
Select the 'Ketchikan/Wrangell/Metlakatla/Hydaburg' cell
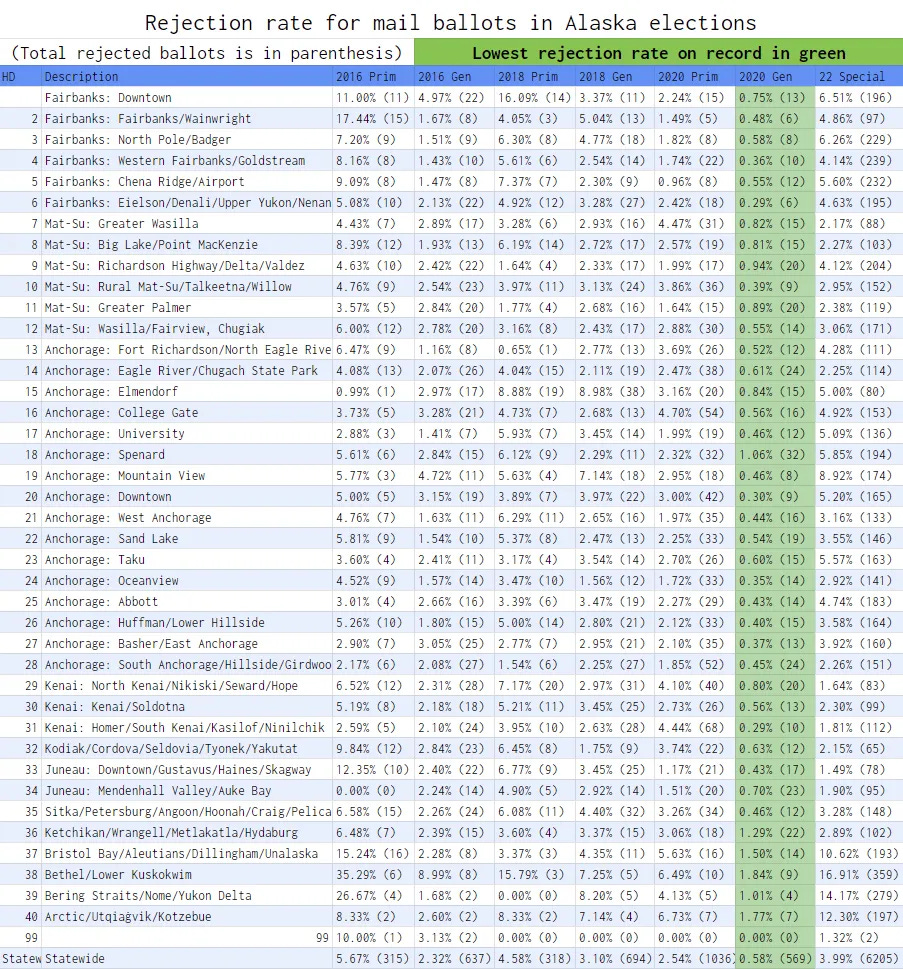click(187, 833)
